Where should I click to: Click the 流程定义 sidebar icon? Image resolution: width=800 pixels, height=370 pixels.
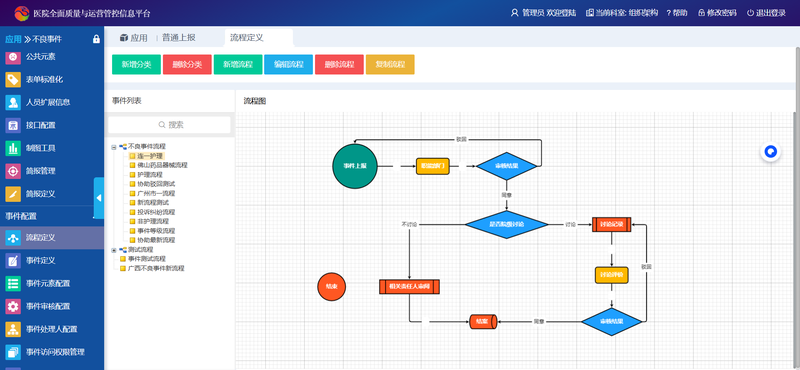[x=13, y=237]
